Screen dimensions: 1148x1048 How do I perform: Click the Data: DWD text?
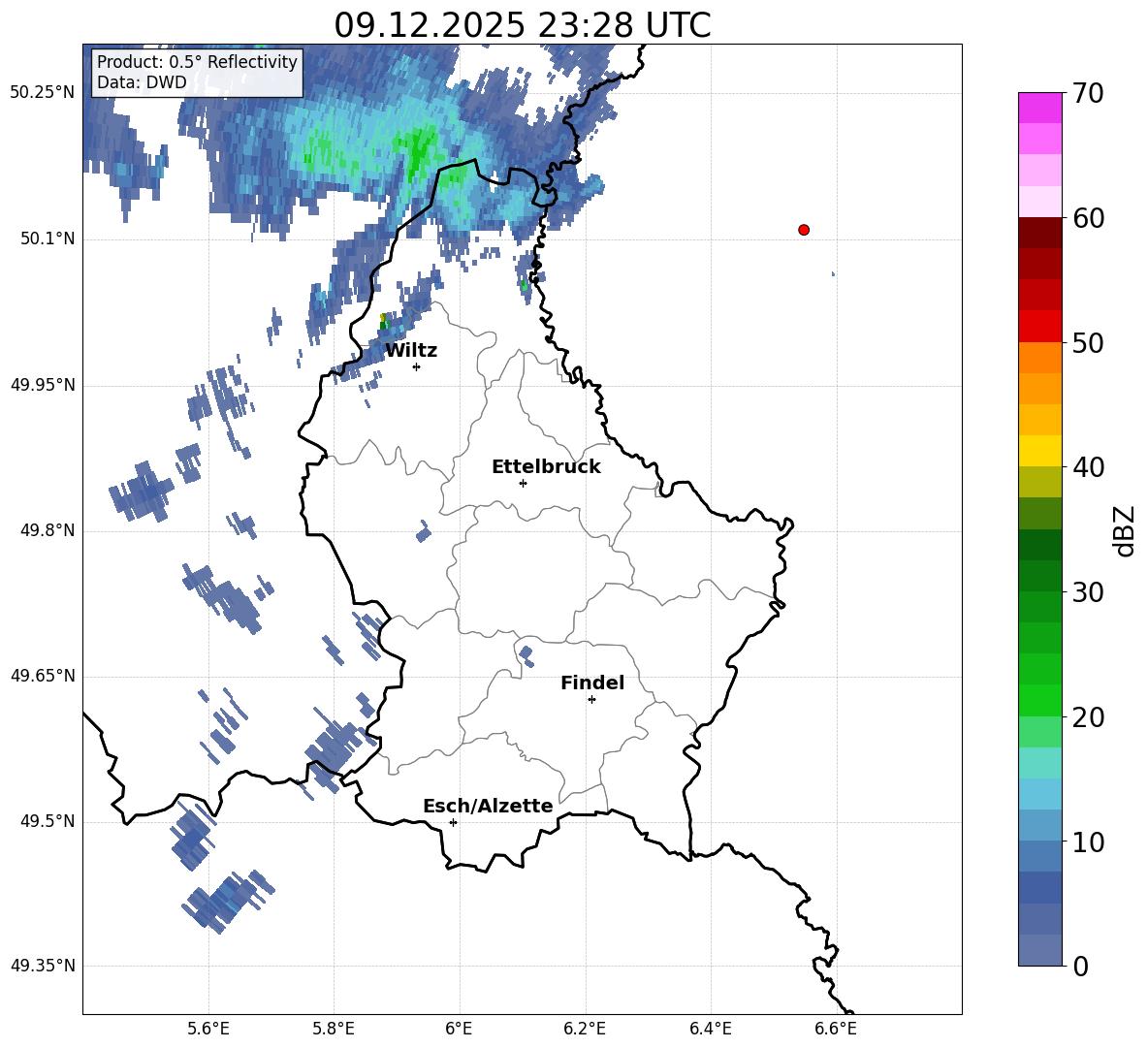click(142, 82)
